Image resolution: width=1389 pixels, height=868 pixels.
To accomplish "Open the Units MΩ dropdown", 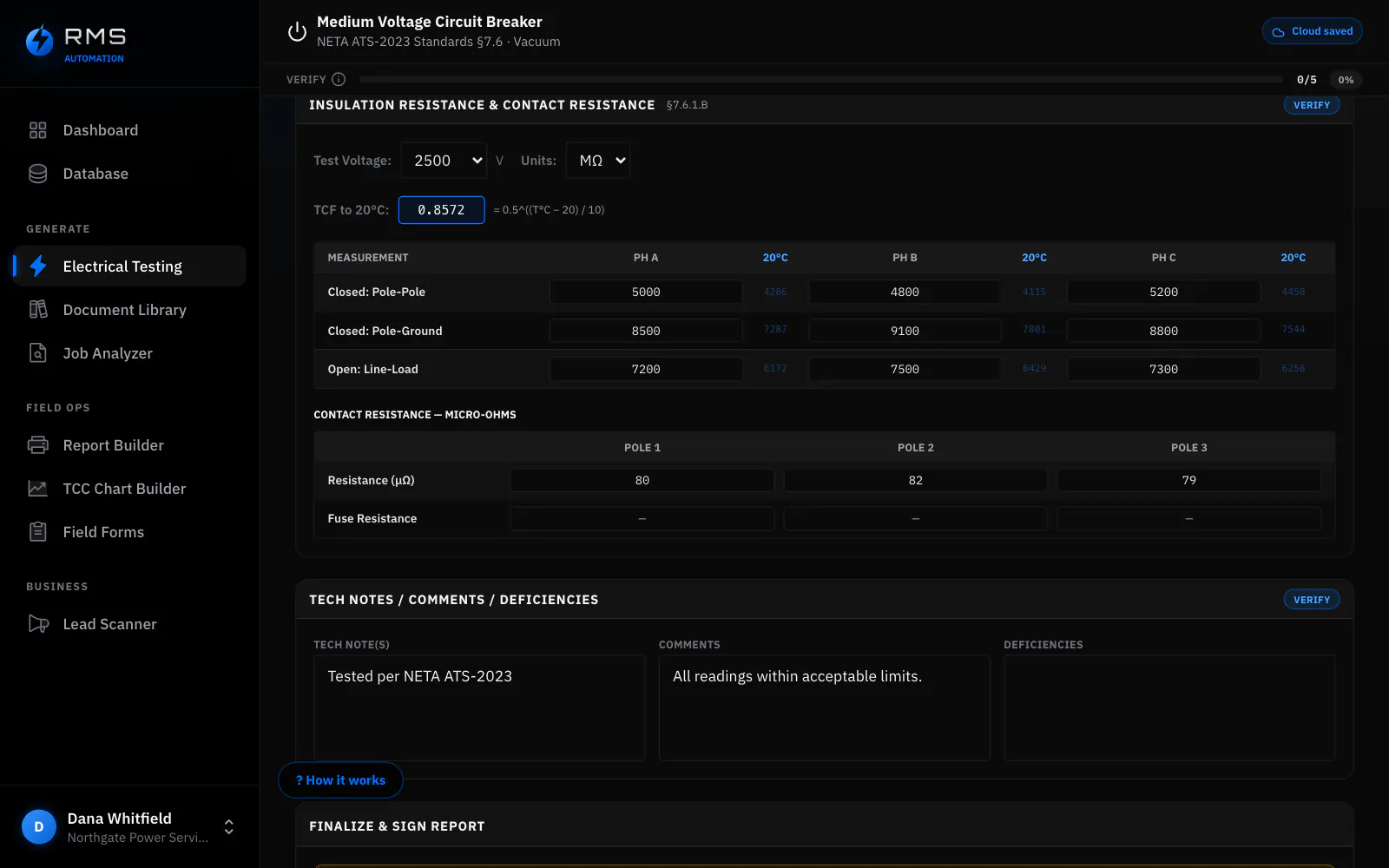I will (x=598, y=161).
